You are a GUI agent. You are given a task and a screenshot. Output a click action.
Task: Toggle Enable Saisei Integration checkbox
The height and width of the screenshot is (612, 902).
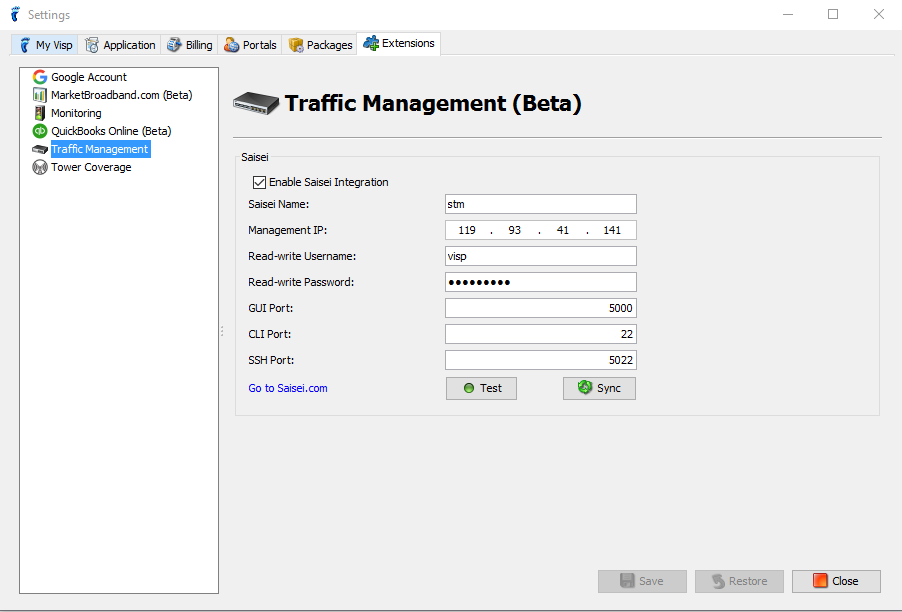(259, 182)
